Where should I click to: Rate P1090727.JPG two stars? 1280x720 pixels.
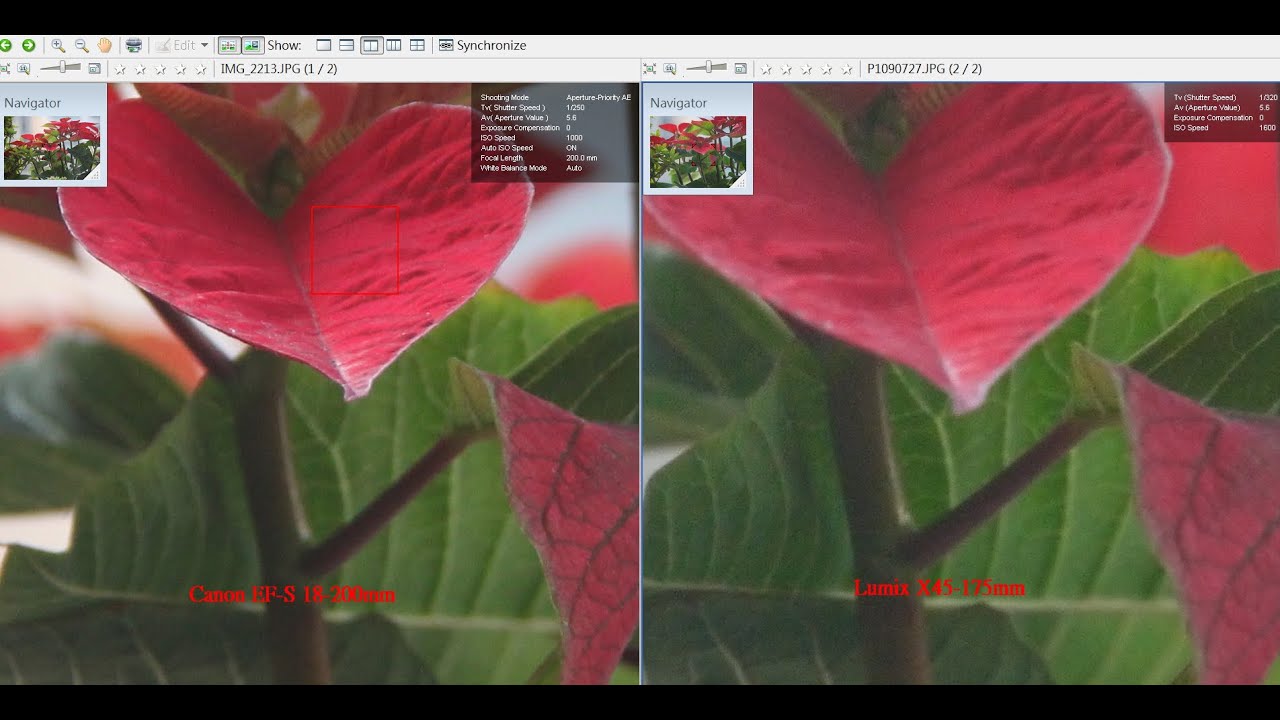click(786, 69)
